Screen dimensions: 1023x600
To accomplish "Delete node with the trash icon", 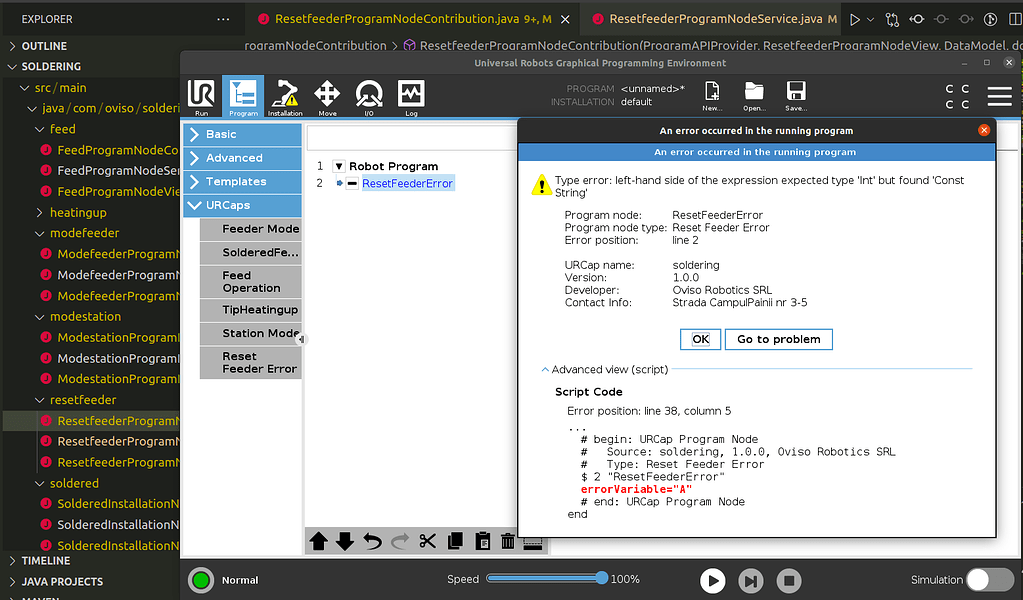I will (508, 540).
